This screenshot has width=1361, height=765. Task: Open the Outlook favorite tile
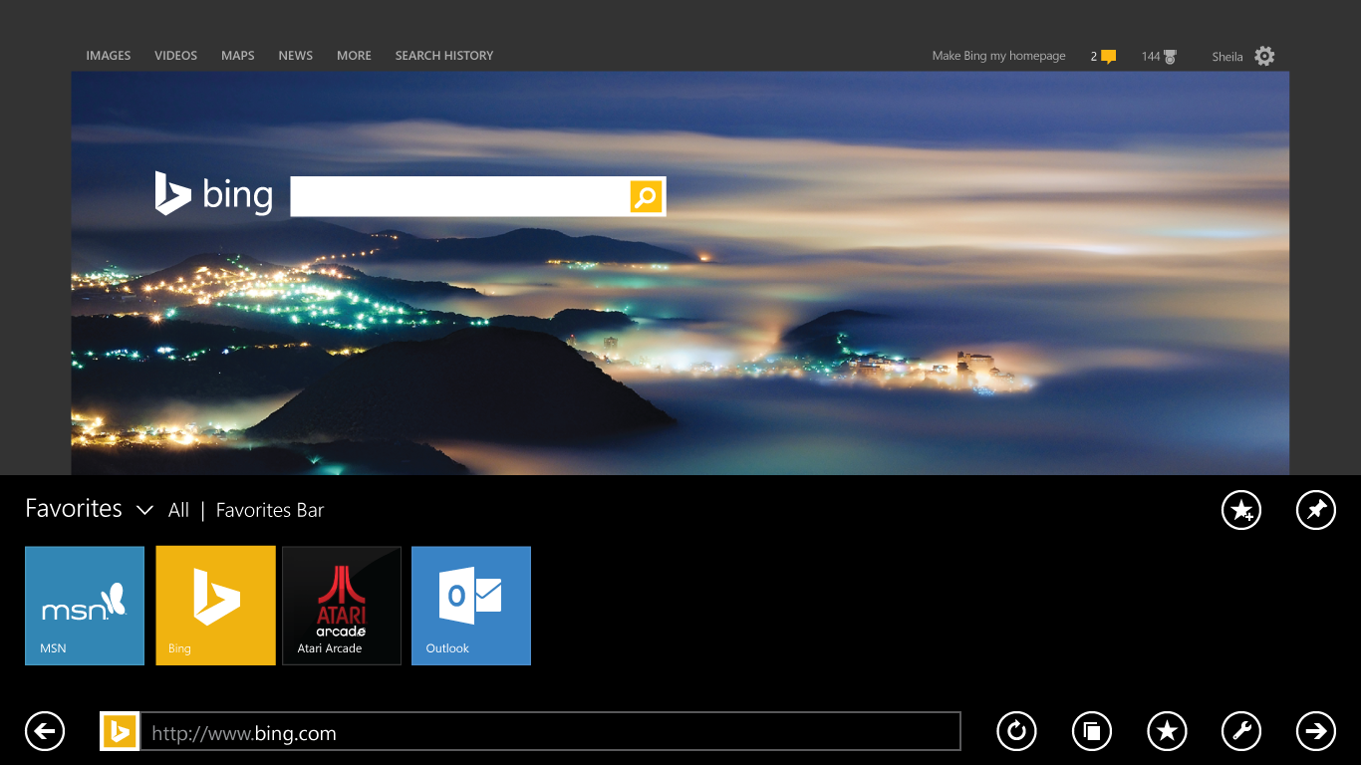(471, 605)
